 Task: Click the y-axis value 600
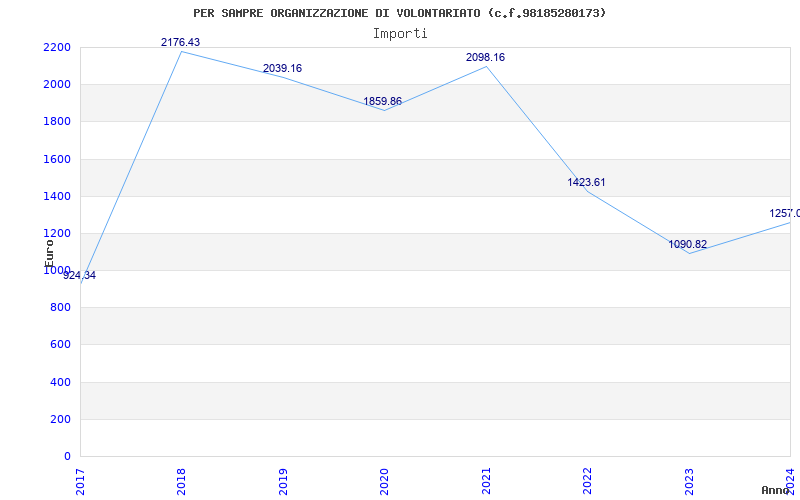[x=60, y=345]
